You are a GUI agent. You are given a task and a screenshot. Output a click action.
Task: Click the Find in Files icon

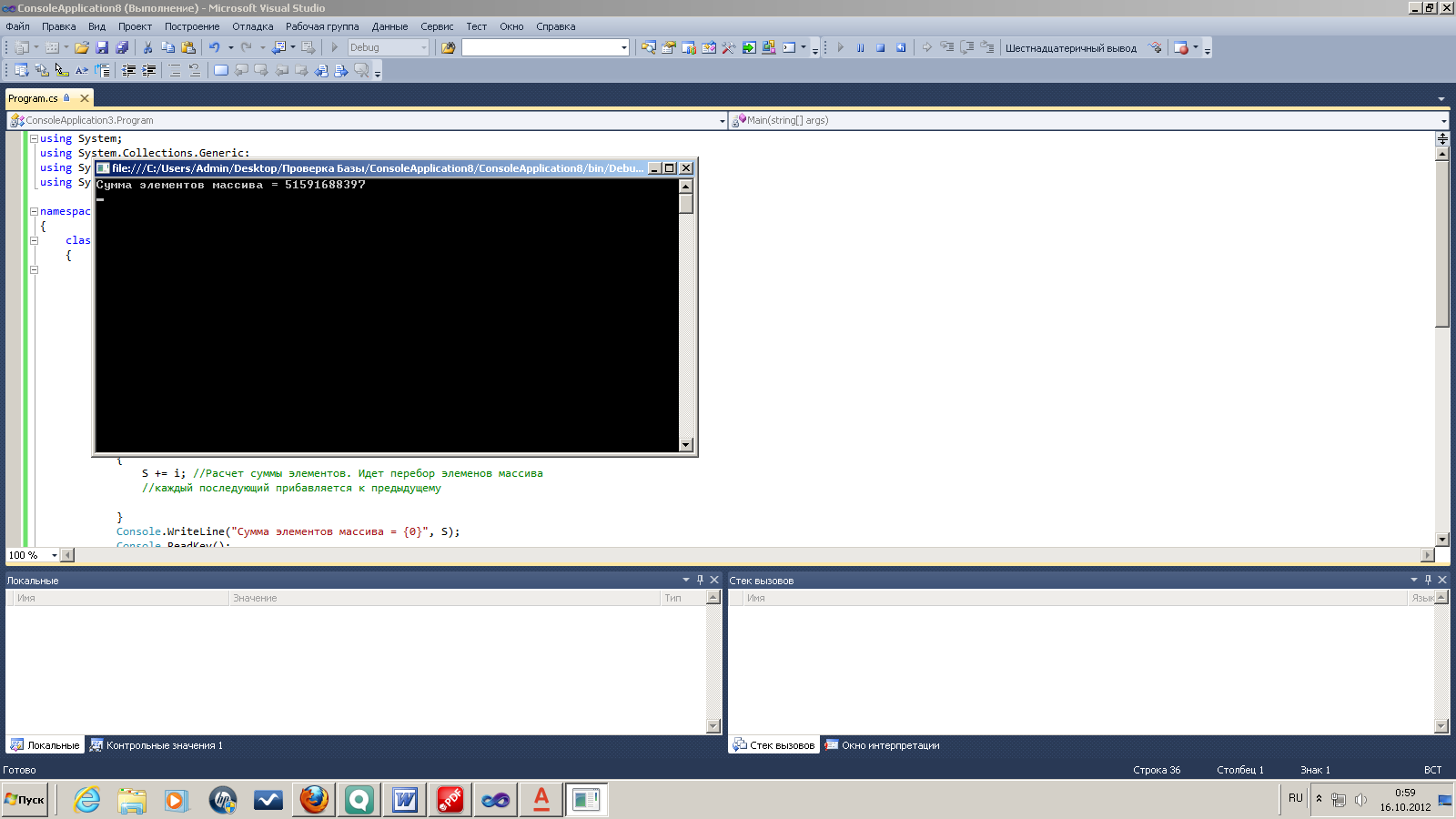point(448,47)
